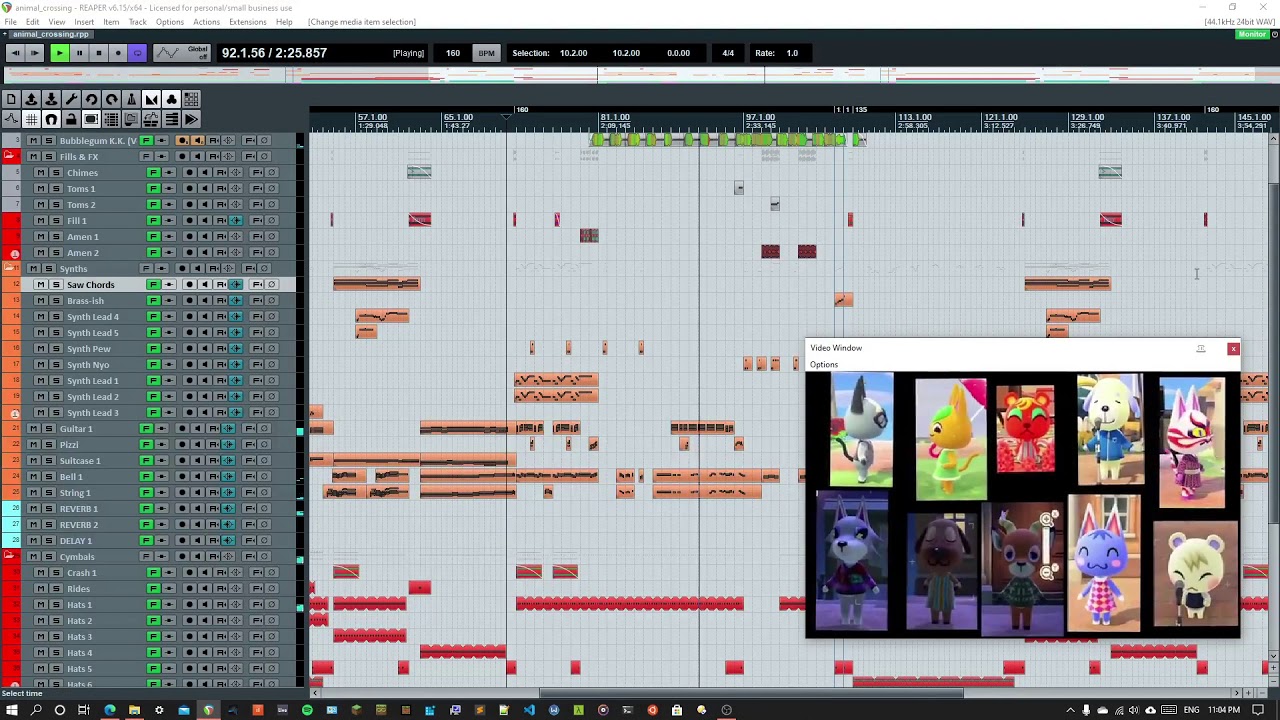Open the Help menu
This screenshot has height=720, width=1280.
[x=284, y=22]
